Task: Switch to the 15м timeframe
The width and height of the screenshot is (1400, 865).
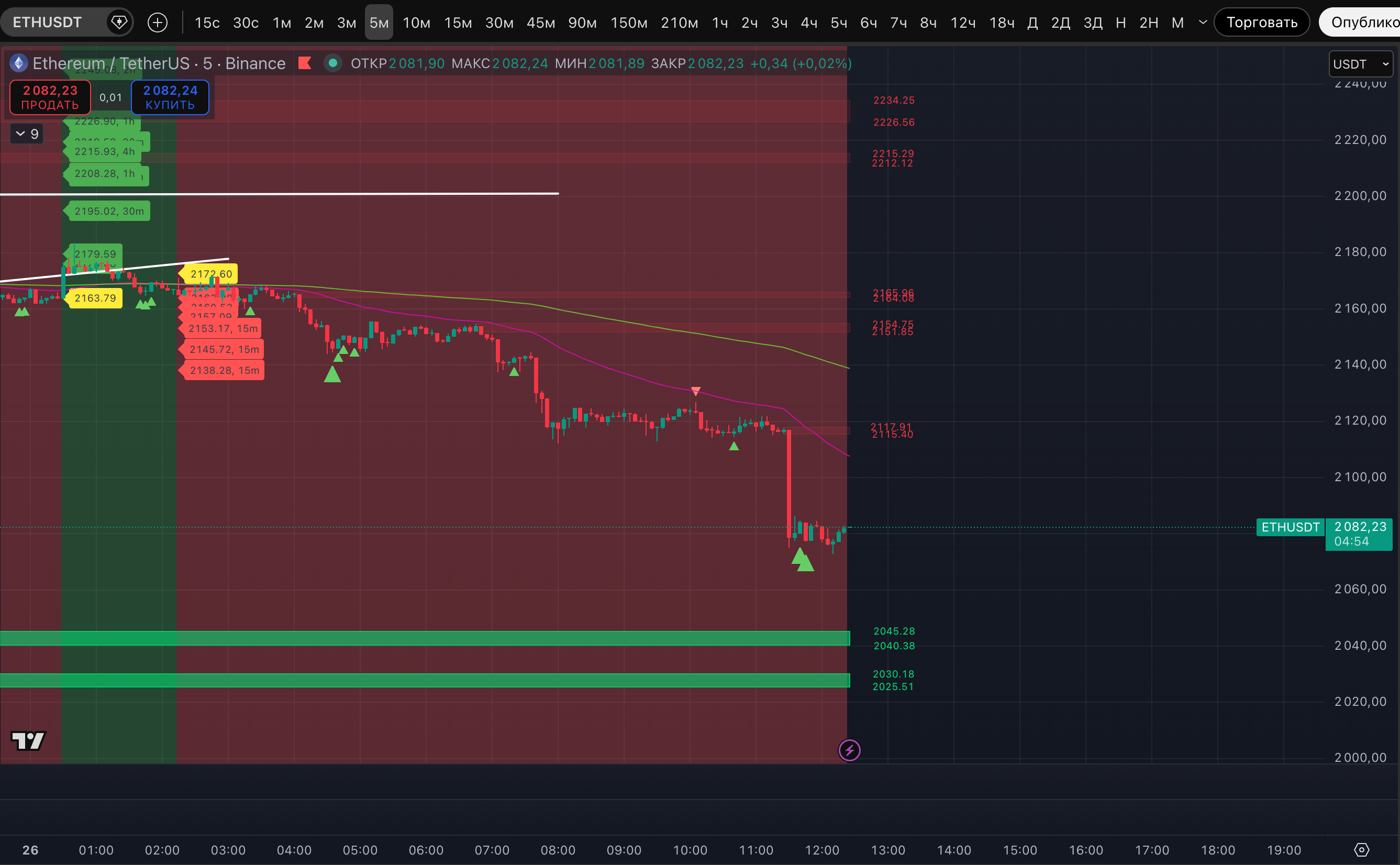Action: click(458, 23)
